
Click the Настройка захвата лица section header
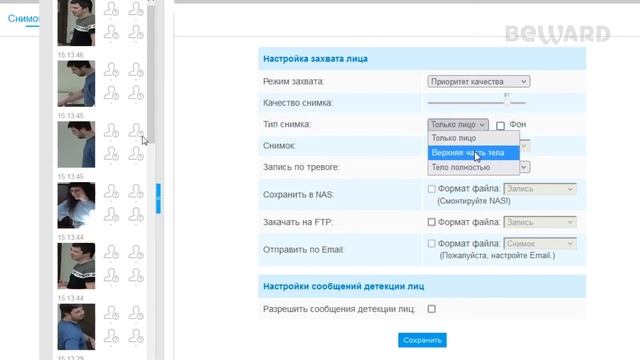[422, 59]
